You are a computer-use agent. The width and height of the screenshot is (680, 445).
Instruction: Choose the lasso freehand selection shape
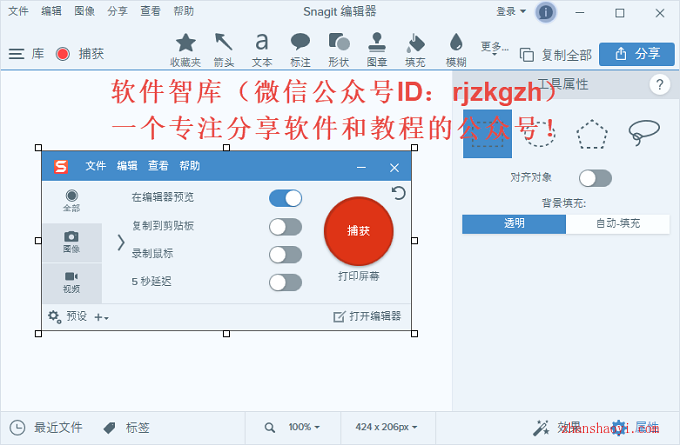644,132
